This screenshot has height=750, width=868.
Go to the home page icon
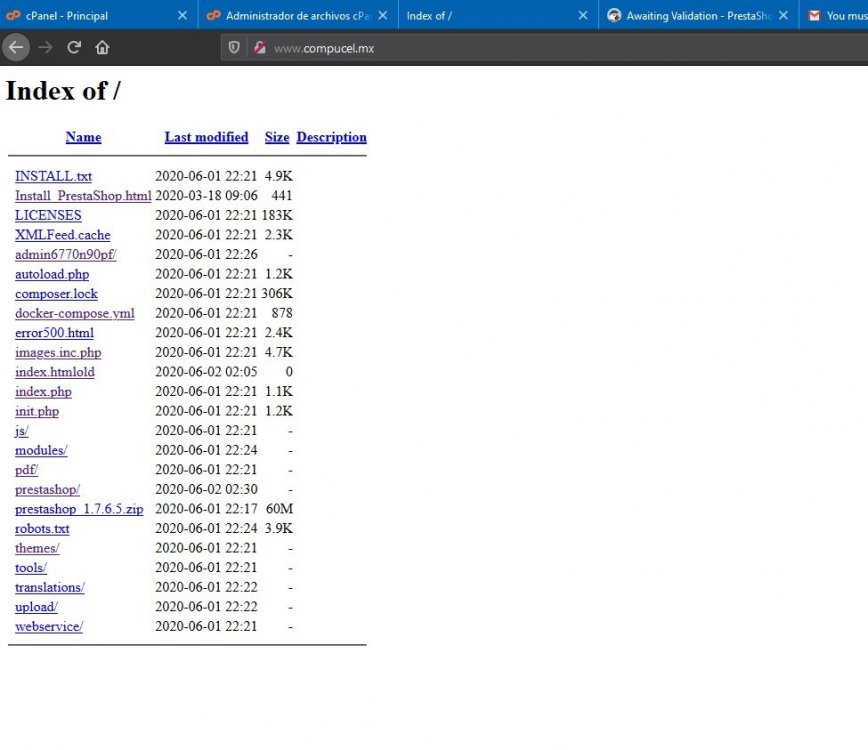[102, 48]
